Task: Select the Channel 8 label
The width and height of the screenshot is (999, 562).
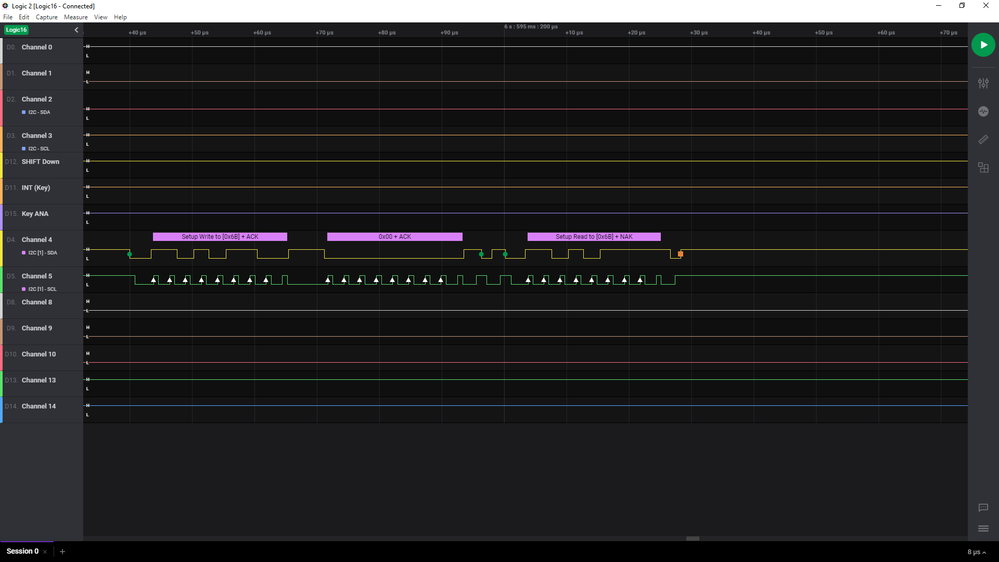Action: point(37,303)
